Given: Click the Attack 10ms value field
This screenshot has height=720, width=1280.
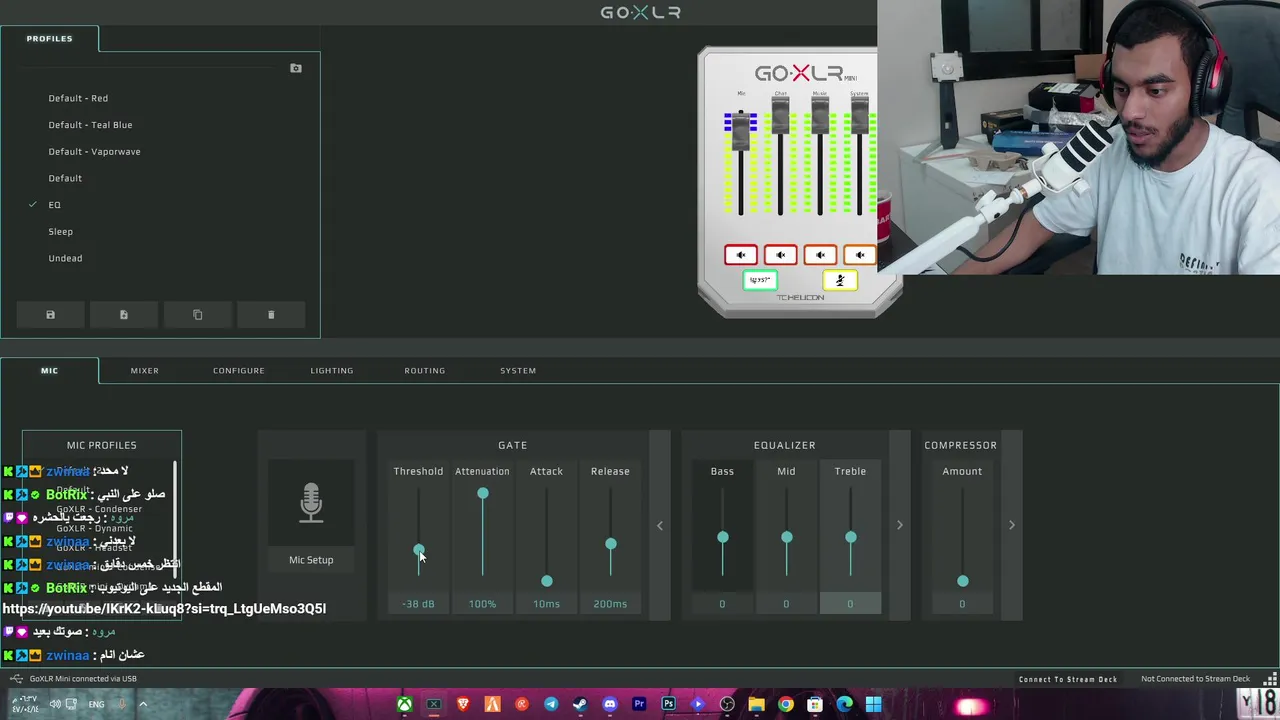Looking at the screenshot, I should (546, 604).
